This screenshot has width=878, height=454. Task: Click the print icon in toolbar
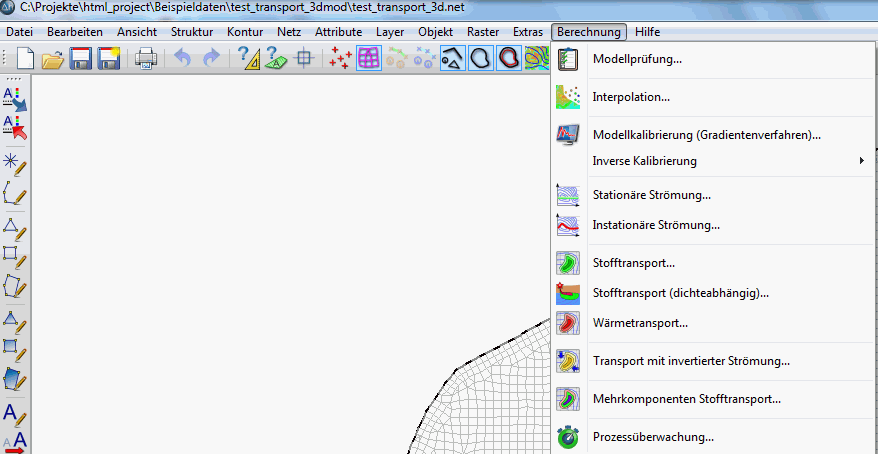coord(146,59)
